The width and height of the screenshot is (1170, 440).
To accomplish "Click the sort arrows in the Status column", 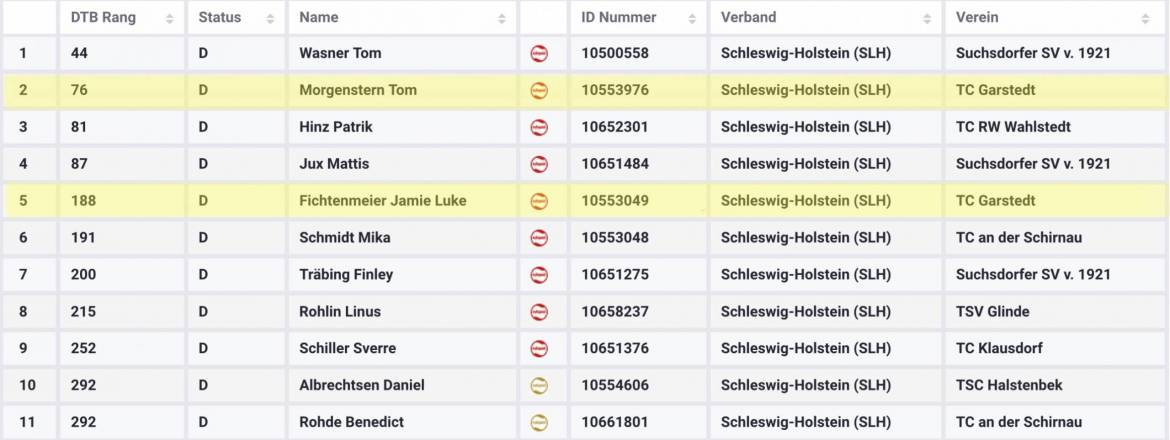I will 270,18.
